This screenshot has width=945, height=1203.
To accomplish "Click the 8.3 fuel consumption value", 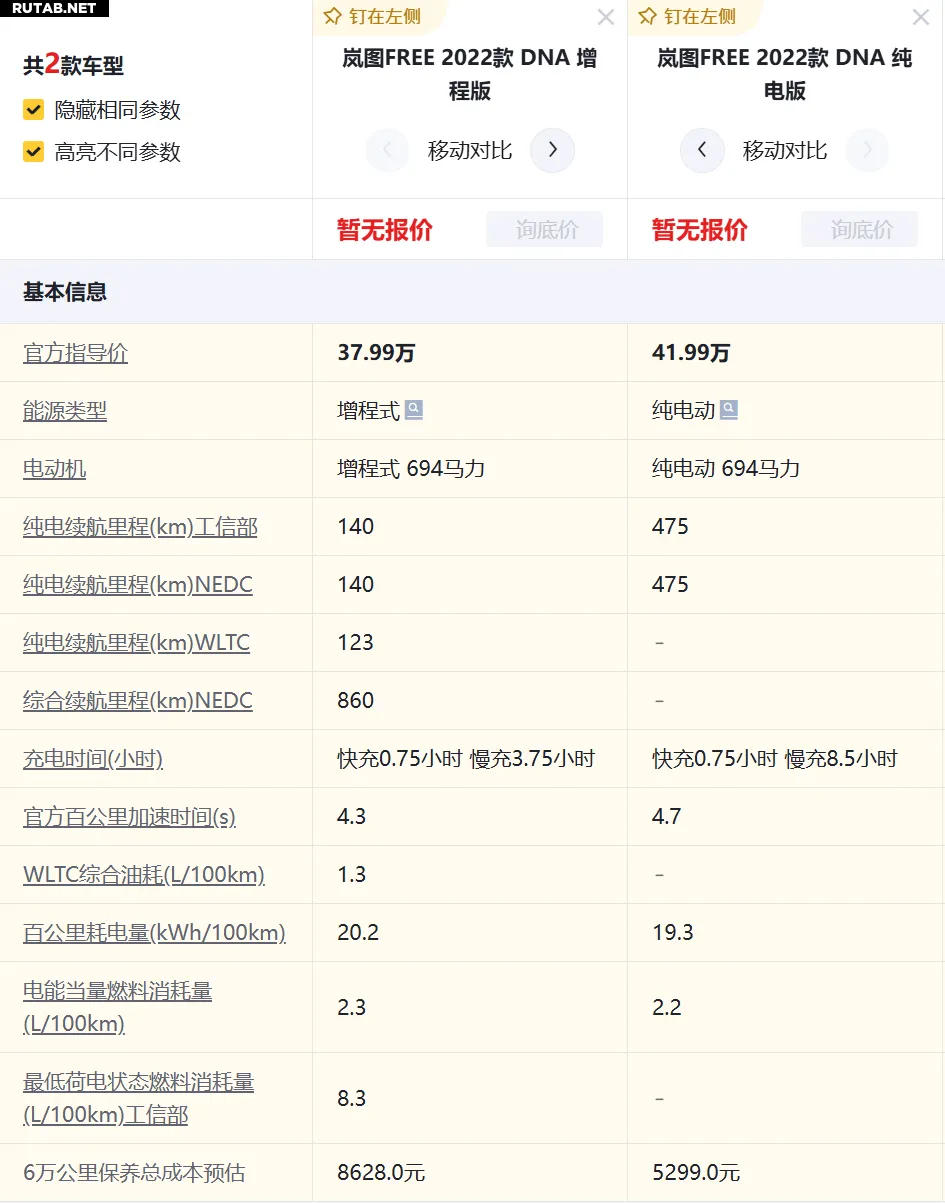I will pyautogui.click(x=352, y=1098).
